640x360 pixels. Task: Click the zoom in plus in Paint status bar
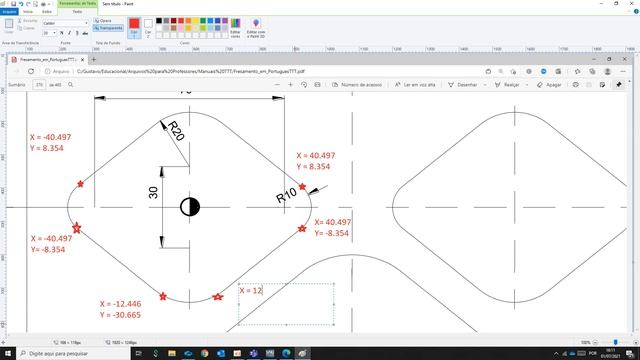coord(636,342)
